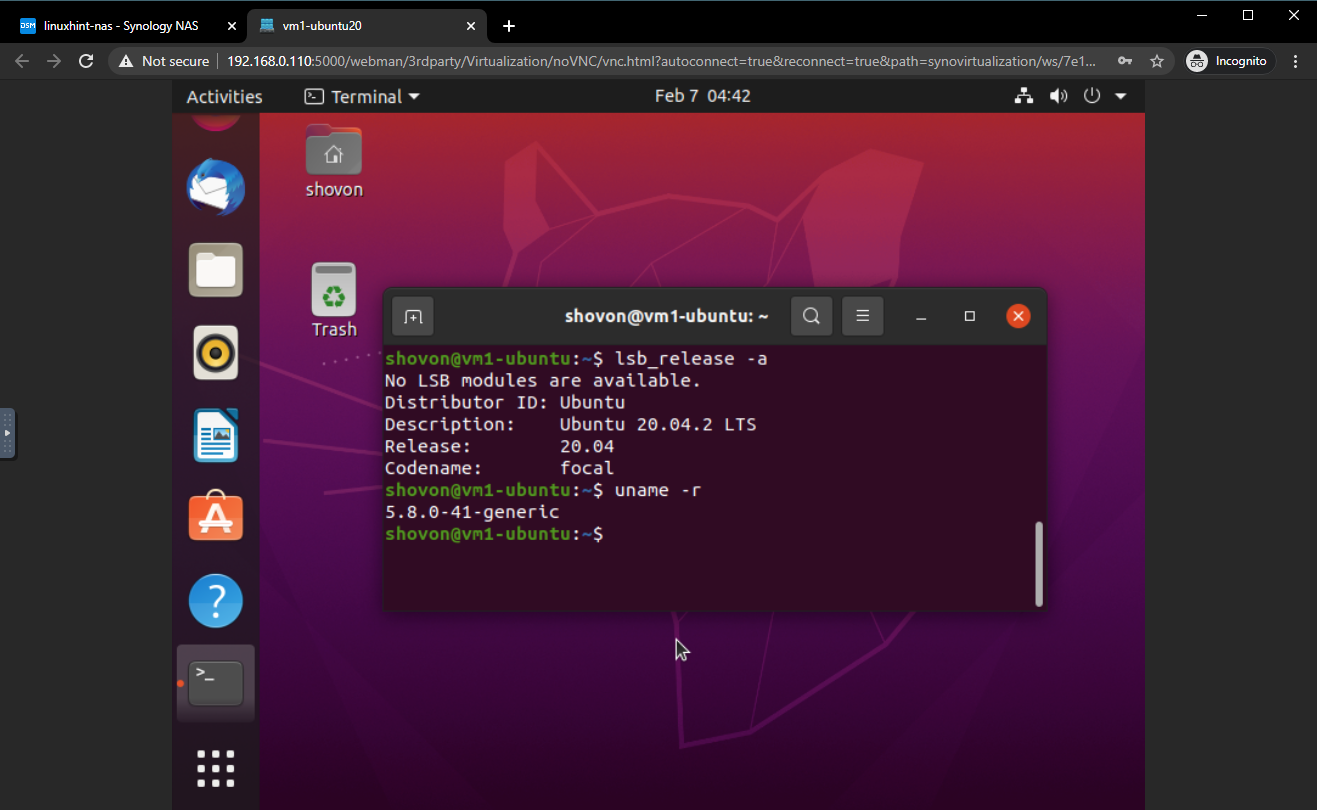Click the browser address bar URL
Screen dimensions: 1317x810
[660, 61]
